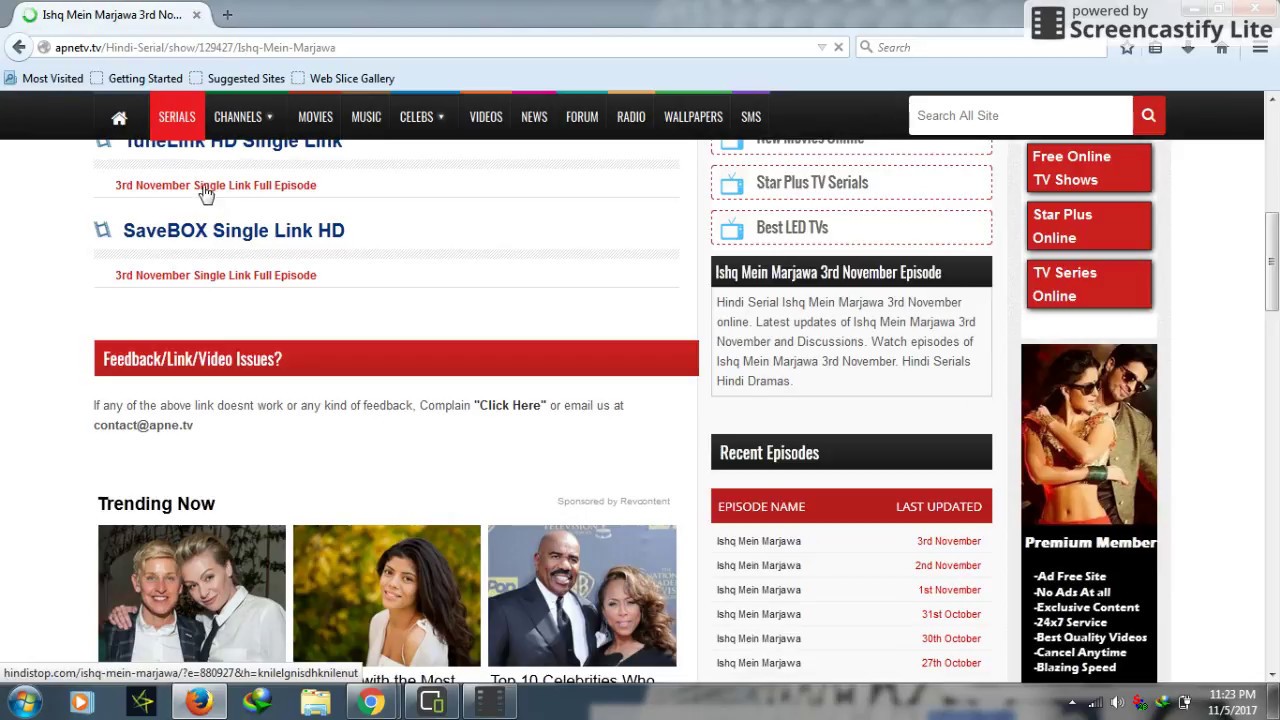Click the Premium Member ad banner
The height and width of the screenshot is (720, 1280).
[1089, 513]
